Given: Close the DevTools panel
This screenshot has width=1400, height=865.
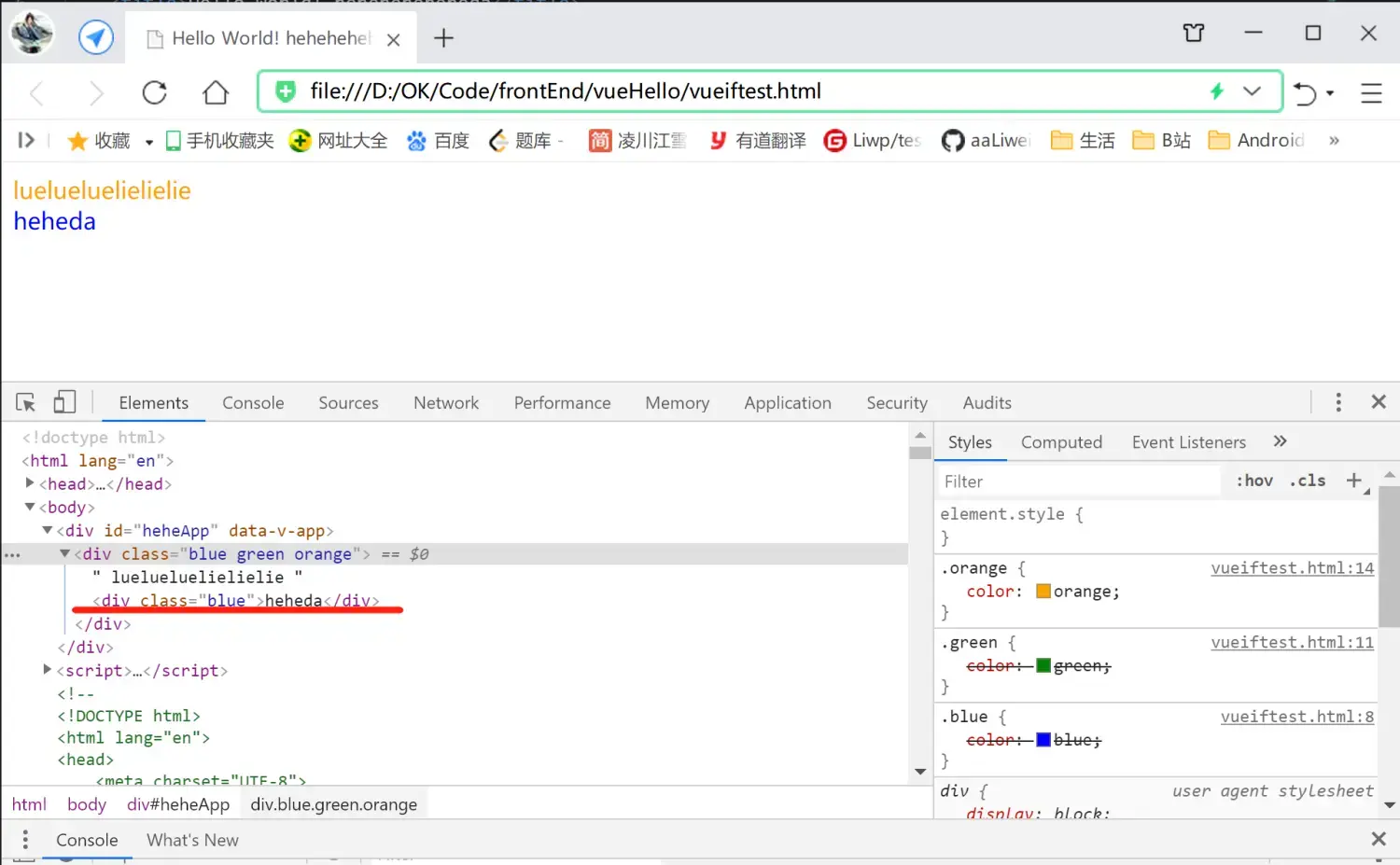Looking at the screenshot, I should tap(1379, 402).
